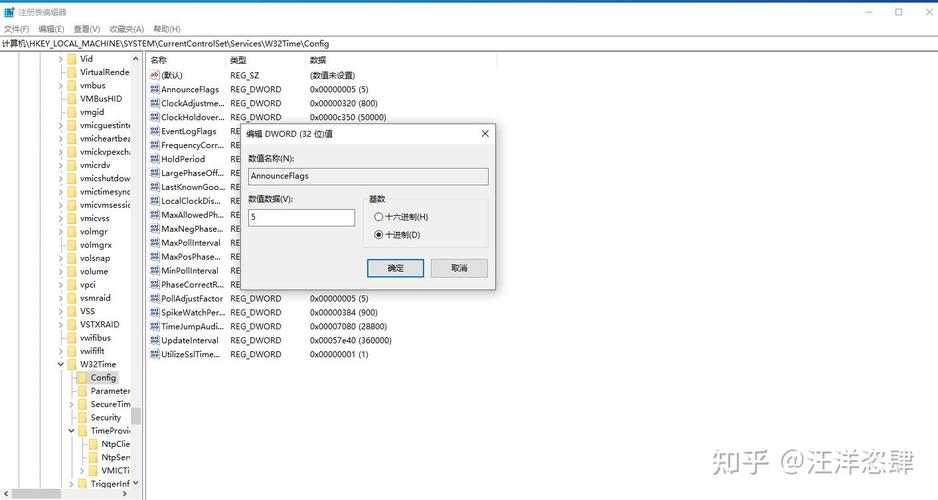Click the 名称 column header
The image size is (938, 500).
pyautogui.click(x=187, y=60)
